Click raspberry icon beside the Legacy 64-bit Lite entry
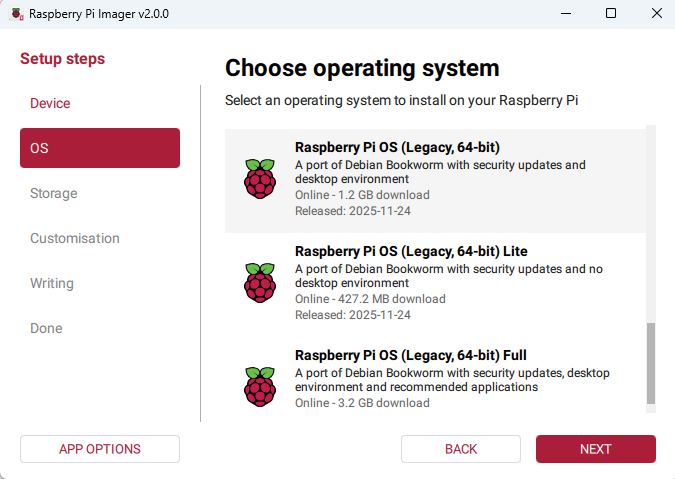 (260, 283)
